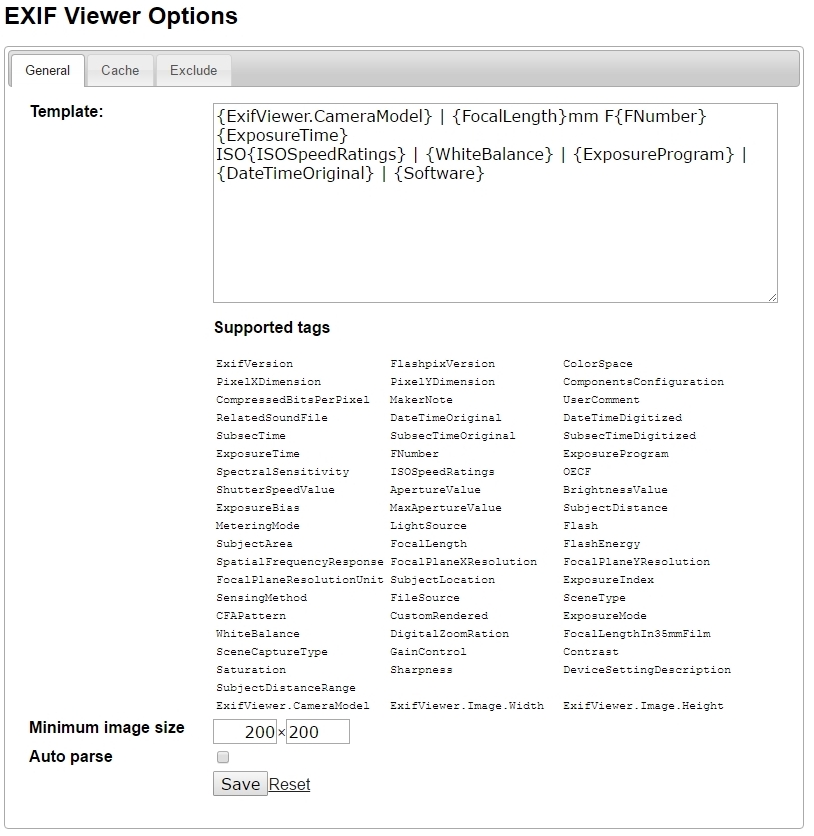Click the ExifViewer.Image.Width tag
The width and height of the screenshot is (814, 836).
click(466, 705)
